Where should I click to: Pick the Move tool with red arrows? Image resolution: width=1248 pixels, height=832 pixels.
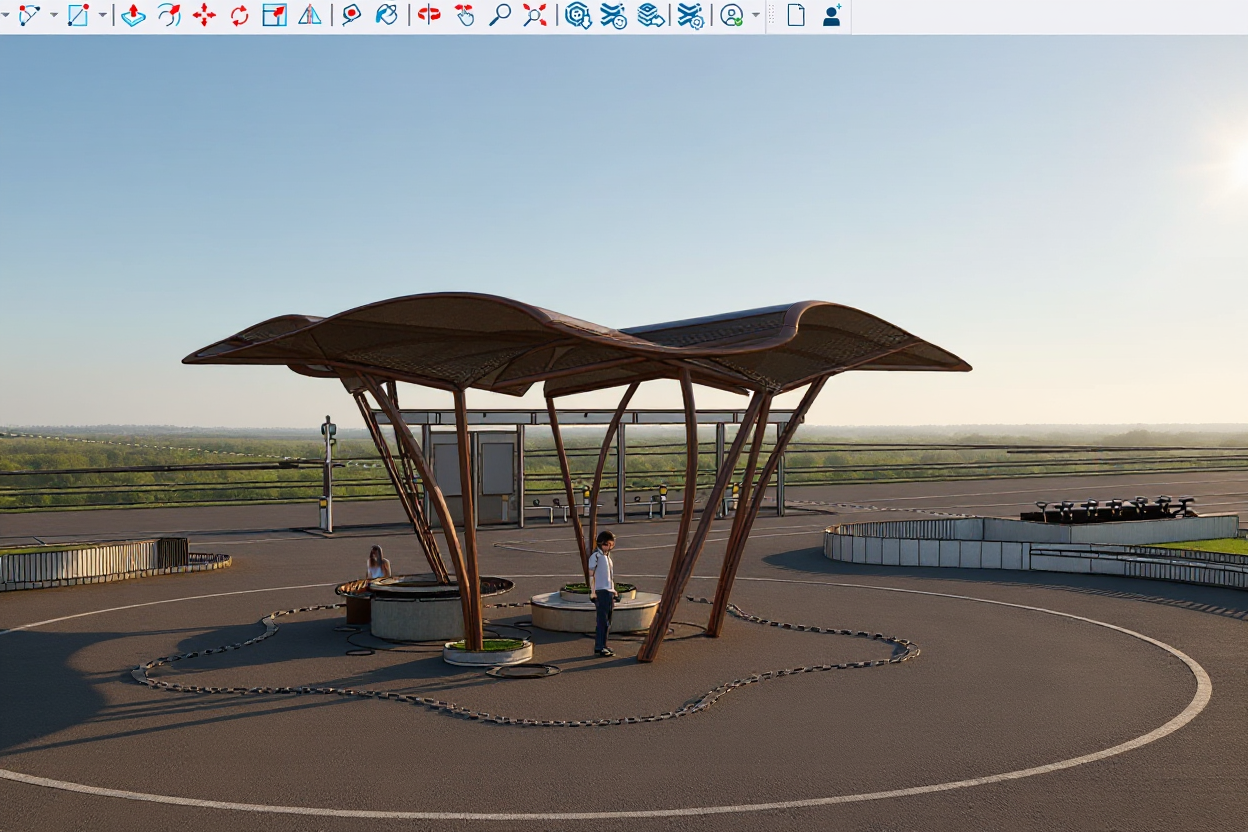point(204,15)
